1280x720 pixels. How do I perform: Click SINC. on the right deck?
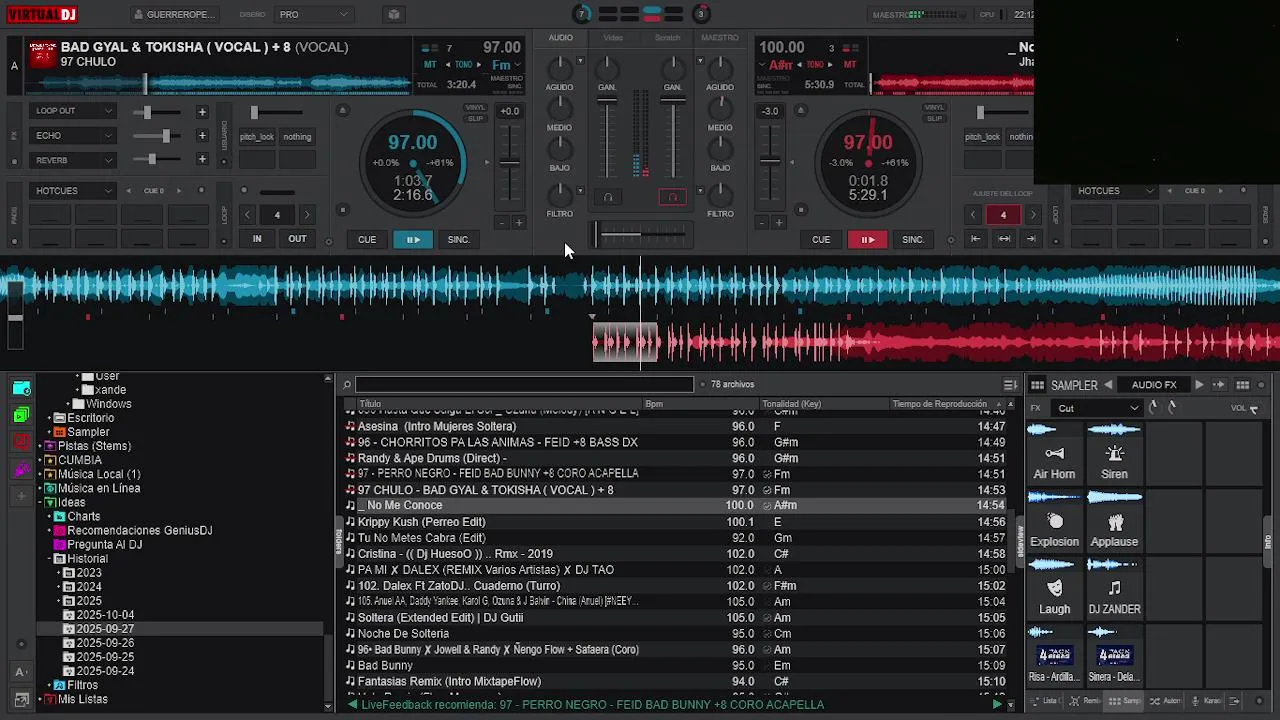[x=913, y=240]
